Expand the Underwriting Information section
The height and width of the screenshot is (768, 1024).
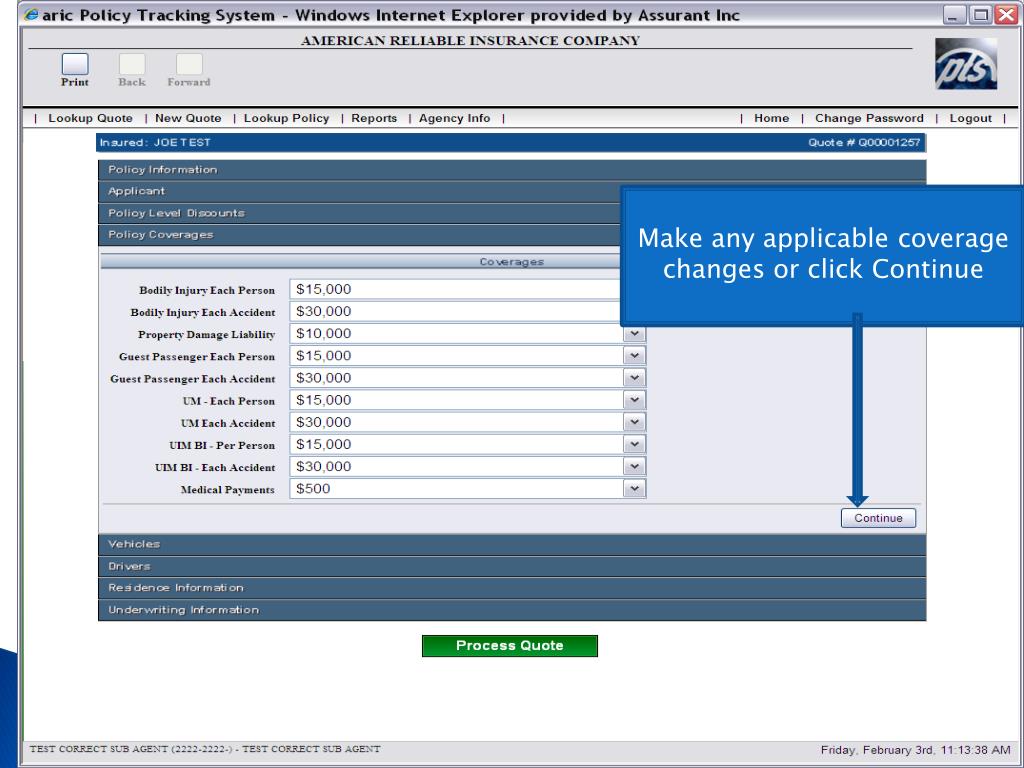(x=512, y=610)
